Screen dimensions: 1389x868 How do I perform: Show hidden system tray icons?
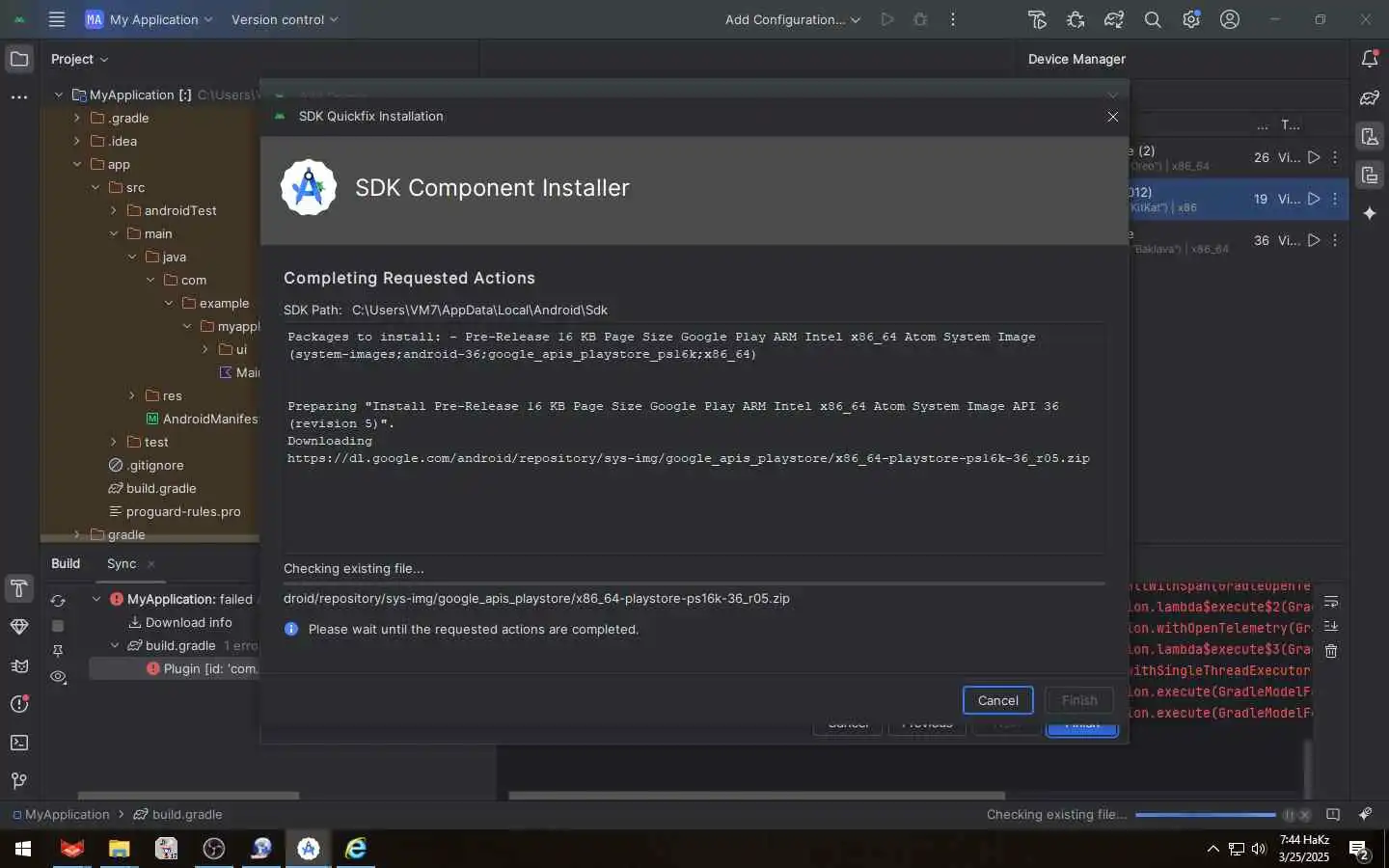pos(1212,849)
